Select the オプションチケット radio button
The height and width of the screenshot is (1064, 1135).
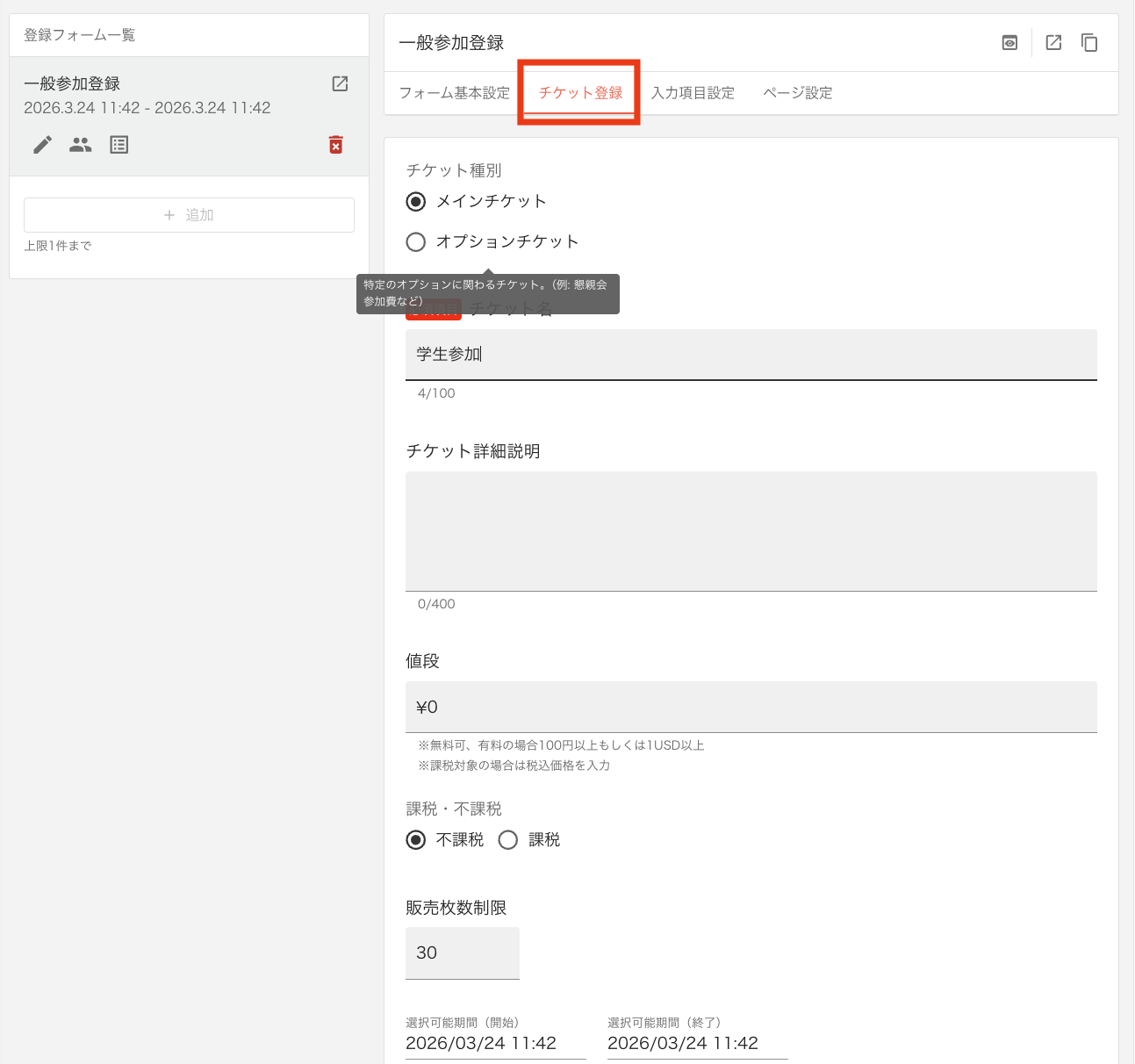pyautogui.click(x=416, y=242)
